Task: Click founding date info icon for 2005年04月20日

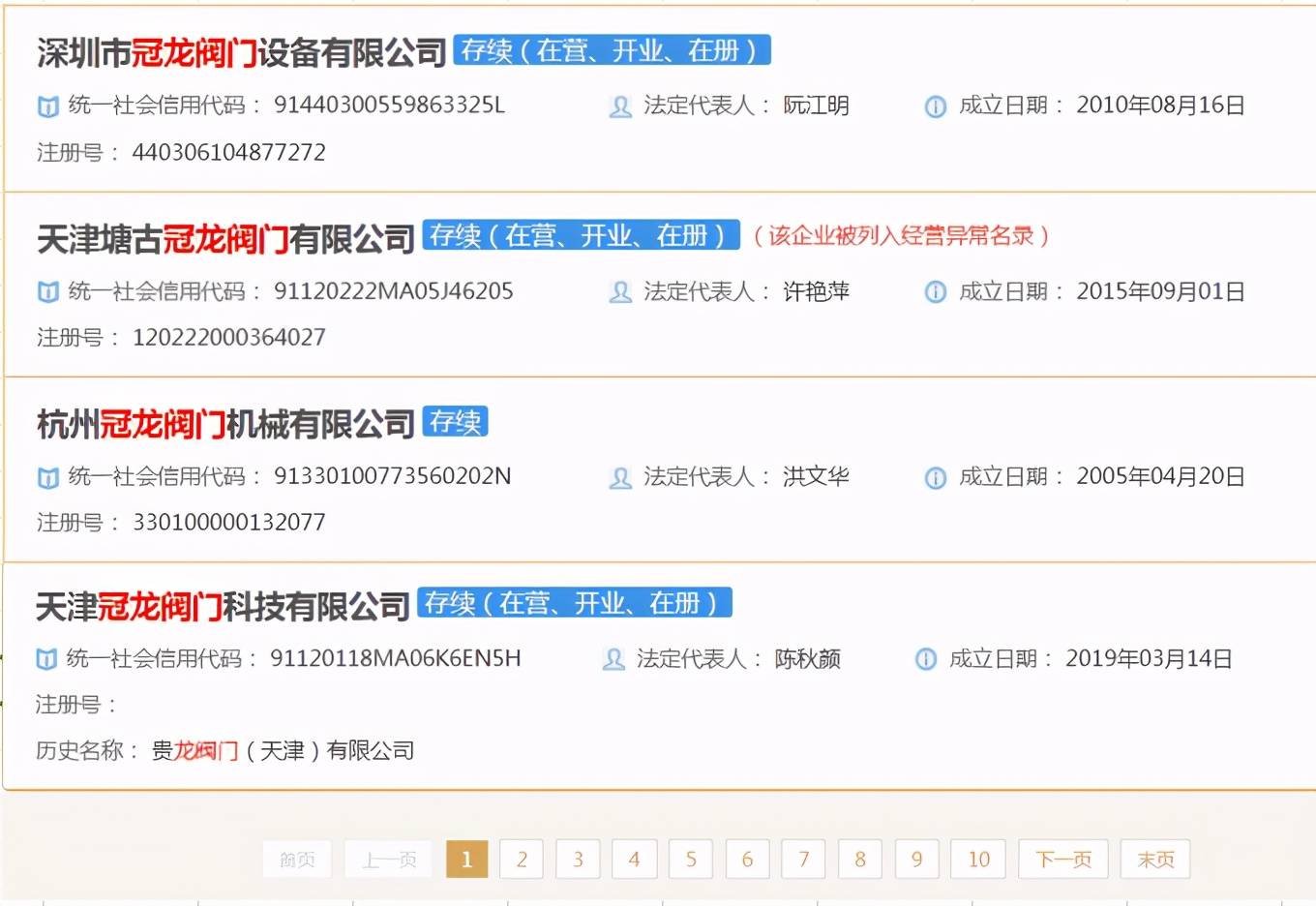Action: tap(935, 477)
